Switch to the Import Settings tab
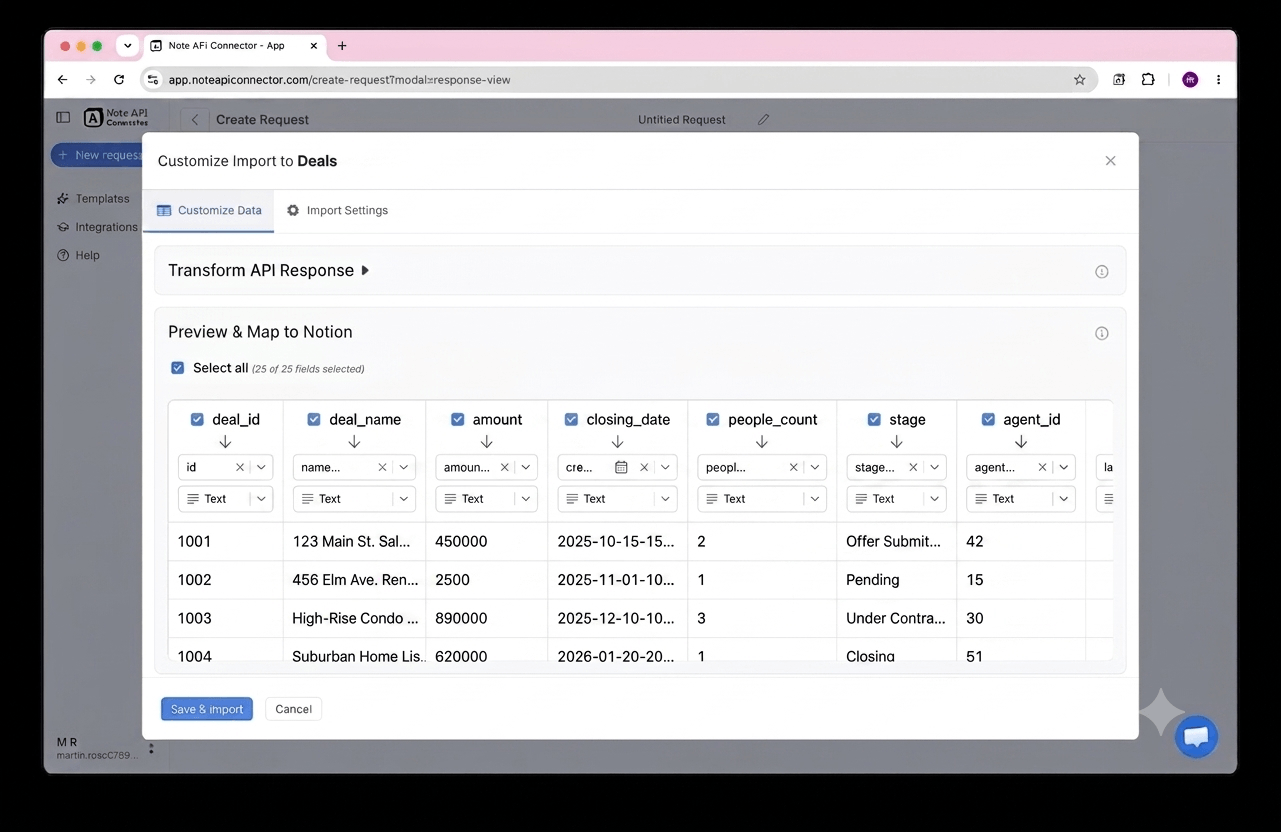Screen dimensions: 1281x832 tap(337, 211)
